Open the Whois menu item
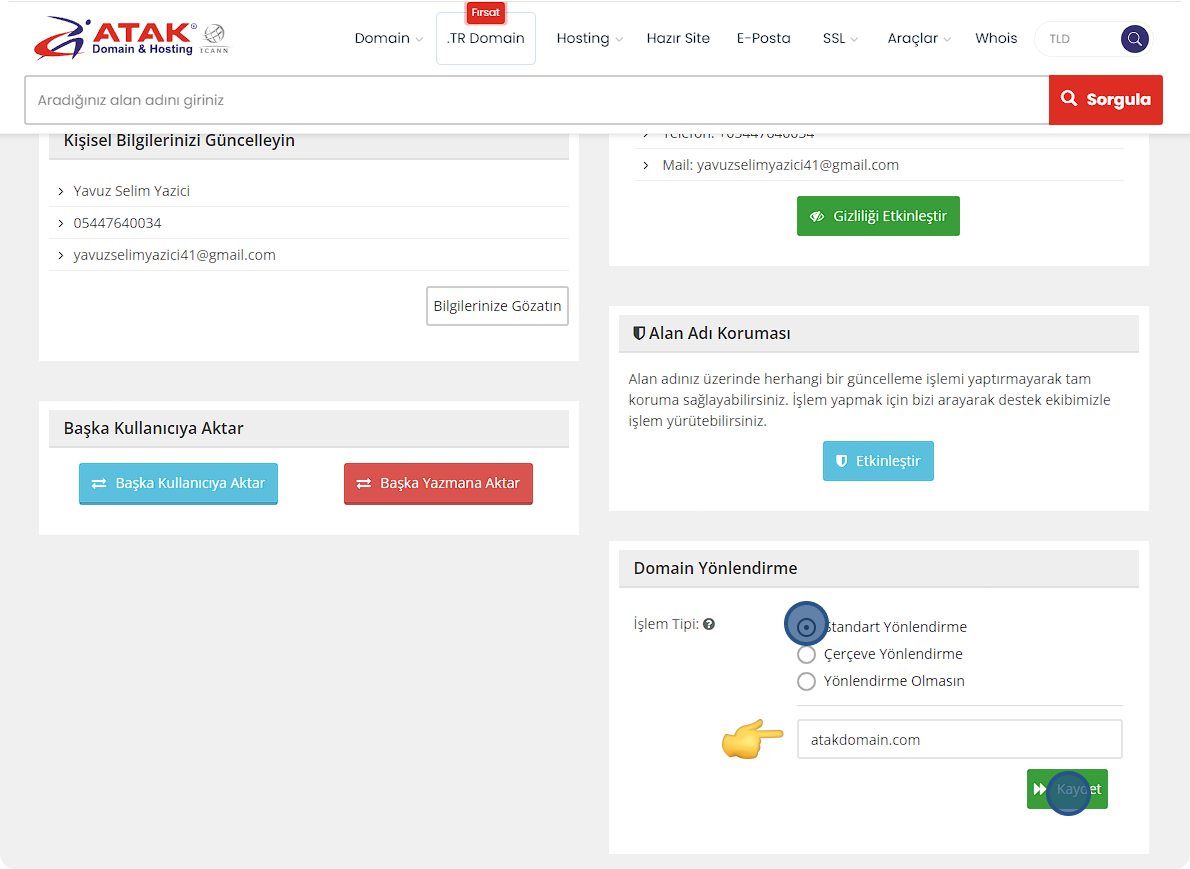The height and width of the screenshot is (869, 1190). [x=996, y=38]
